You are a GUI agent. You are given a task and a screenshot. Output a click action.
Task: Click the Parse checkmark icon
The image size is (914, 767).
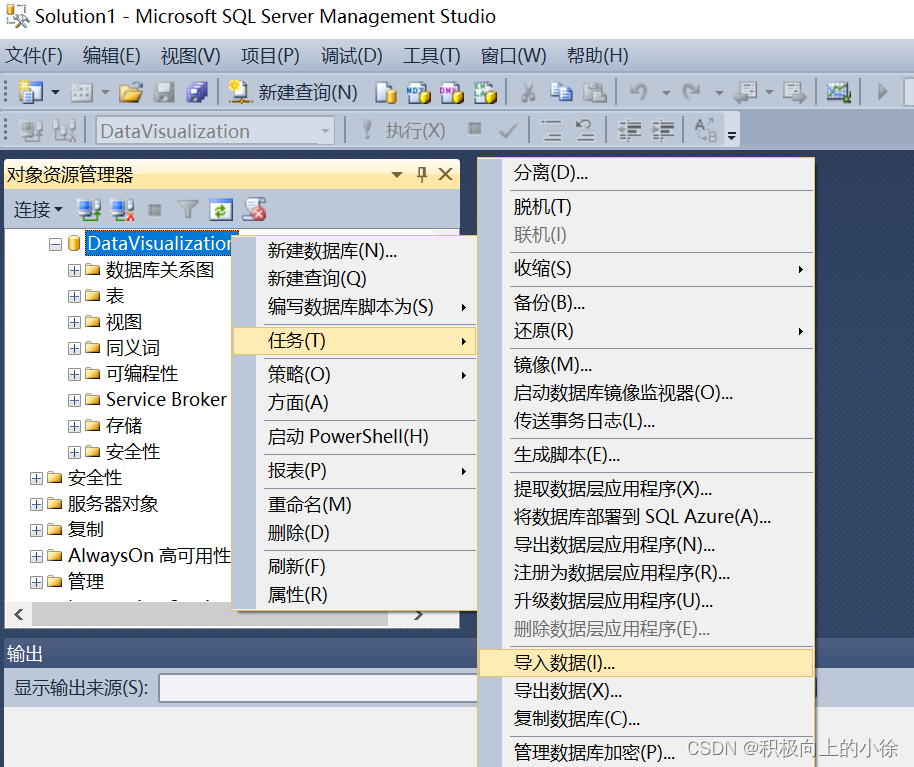point(508,131)
